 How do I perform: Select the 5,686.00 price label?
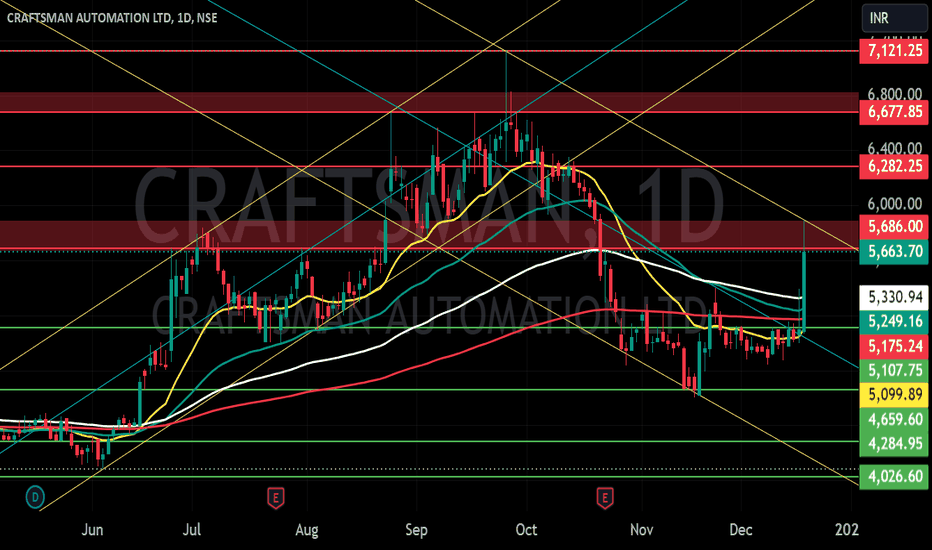coord(894,227)
